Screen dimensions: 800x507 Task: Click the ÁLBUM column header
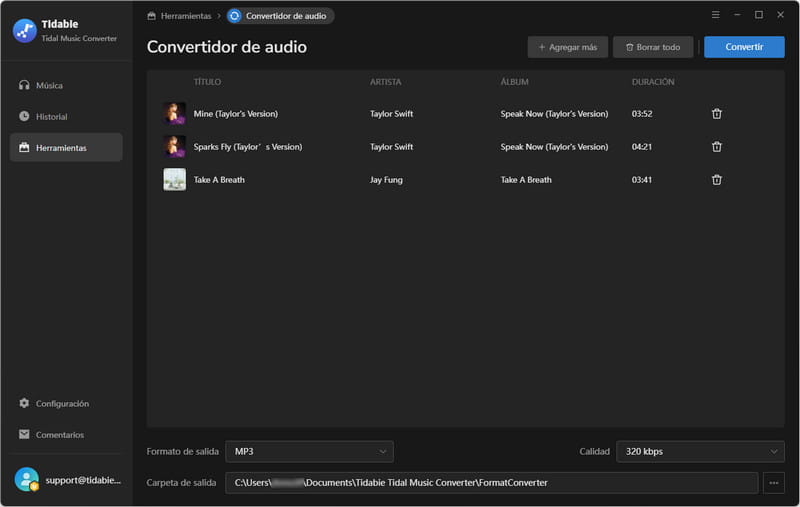click(x=514, y=82)
